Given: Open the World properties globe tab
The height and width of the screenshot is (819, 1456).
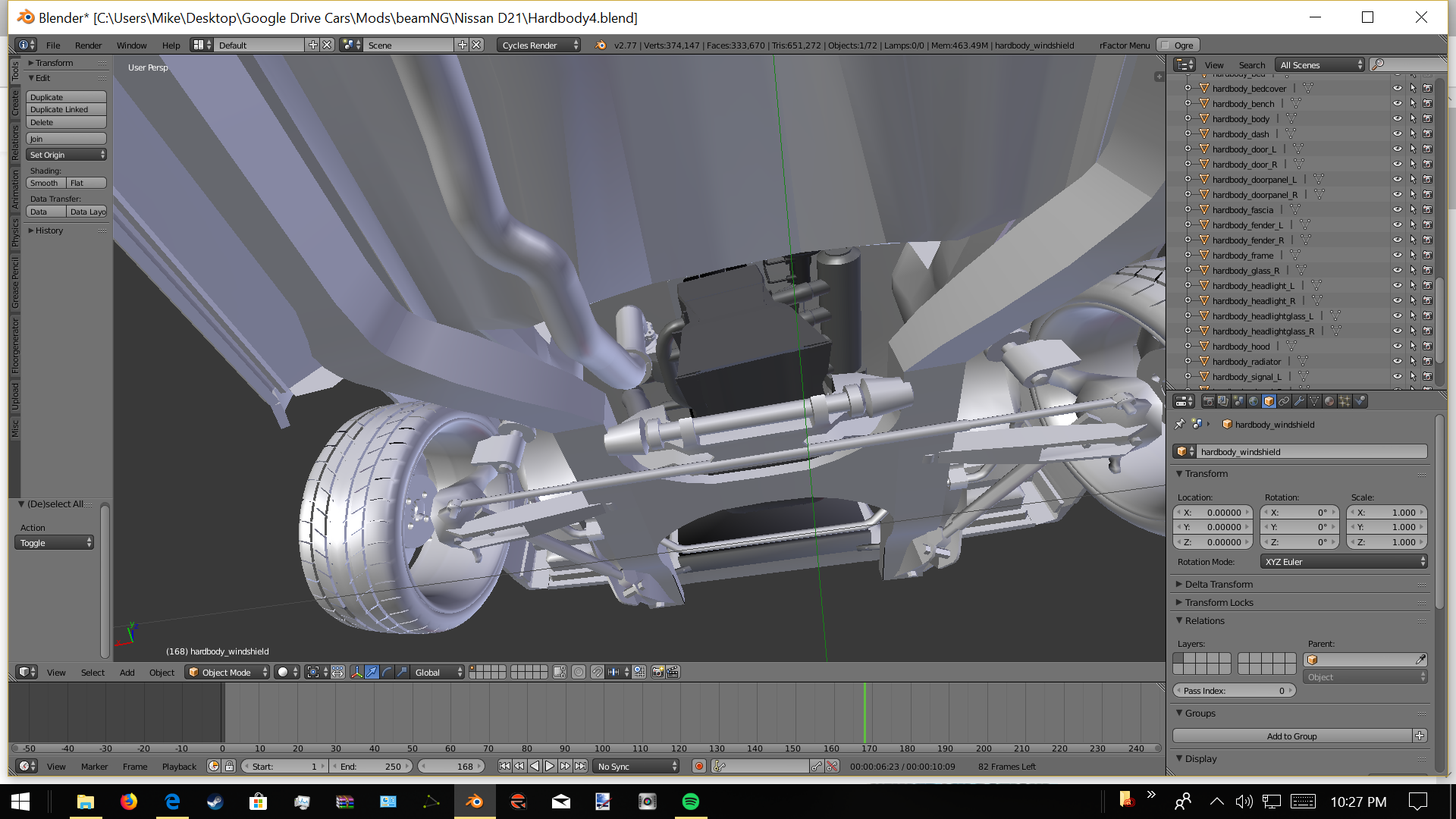Looking at the screenshot, I should [x=1254, y=401].
